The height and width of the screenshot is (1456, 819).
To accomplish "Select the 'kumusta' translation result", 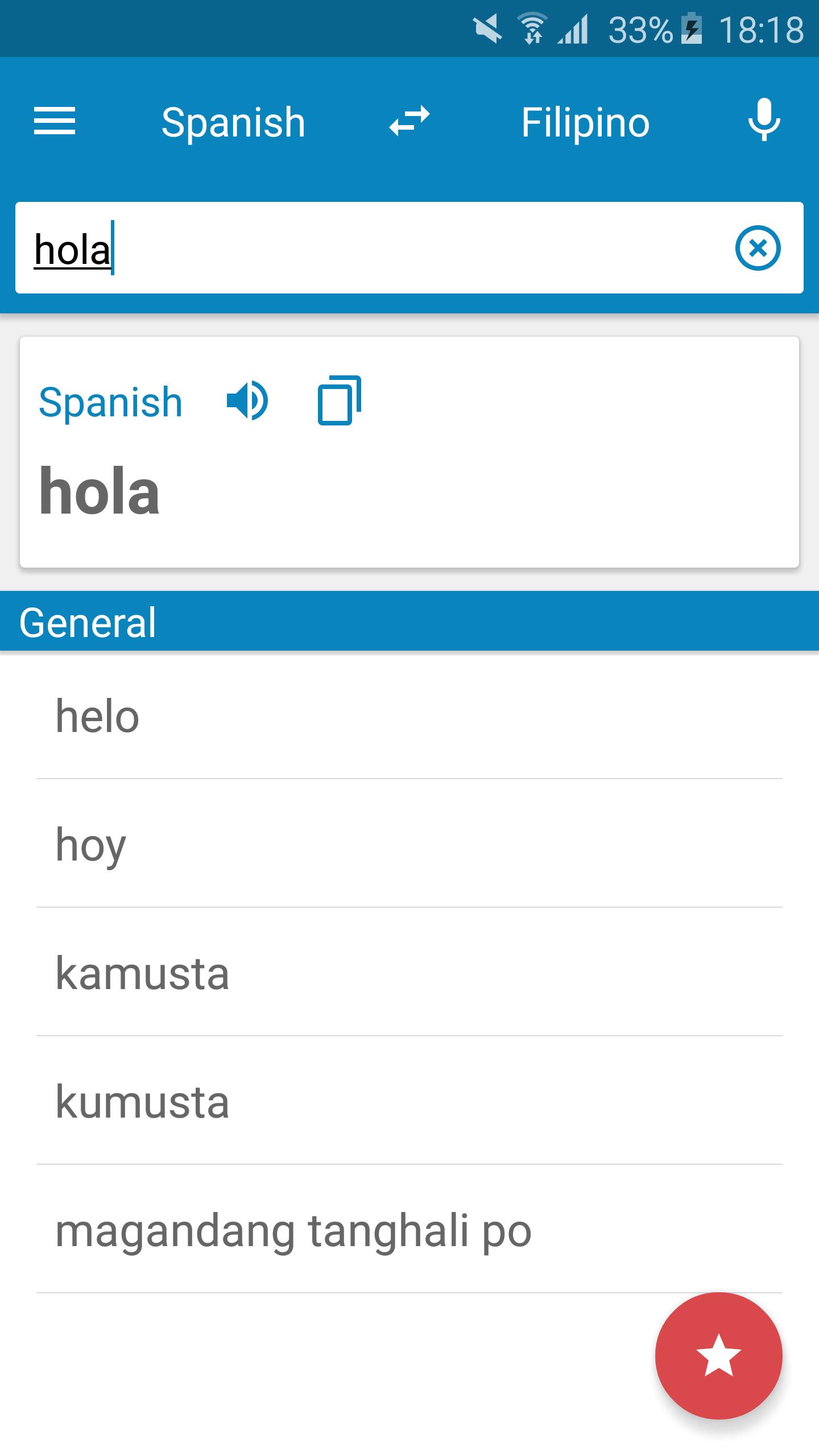I will (x=142, y=1102).
